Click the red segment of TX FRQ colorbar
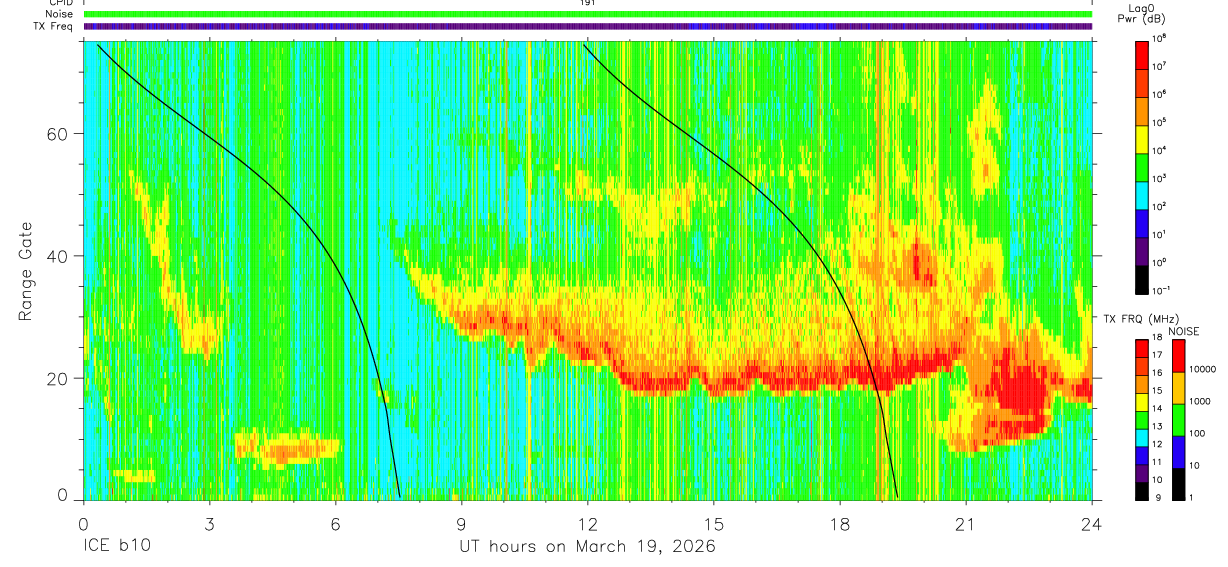The height and width of the screenshot is (567, 1228). point(1142,348)
